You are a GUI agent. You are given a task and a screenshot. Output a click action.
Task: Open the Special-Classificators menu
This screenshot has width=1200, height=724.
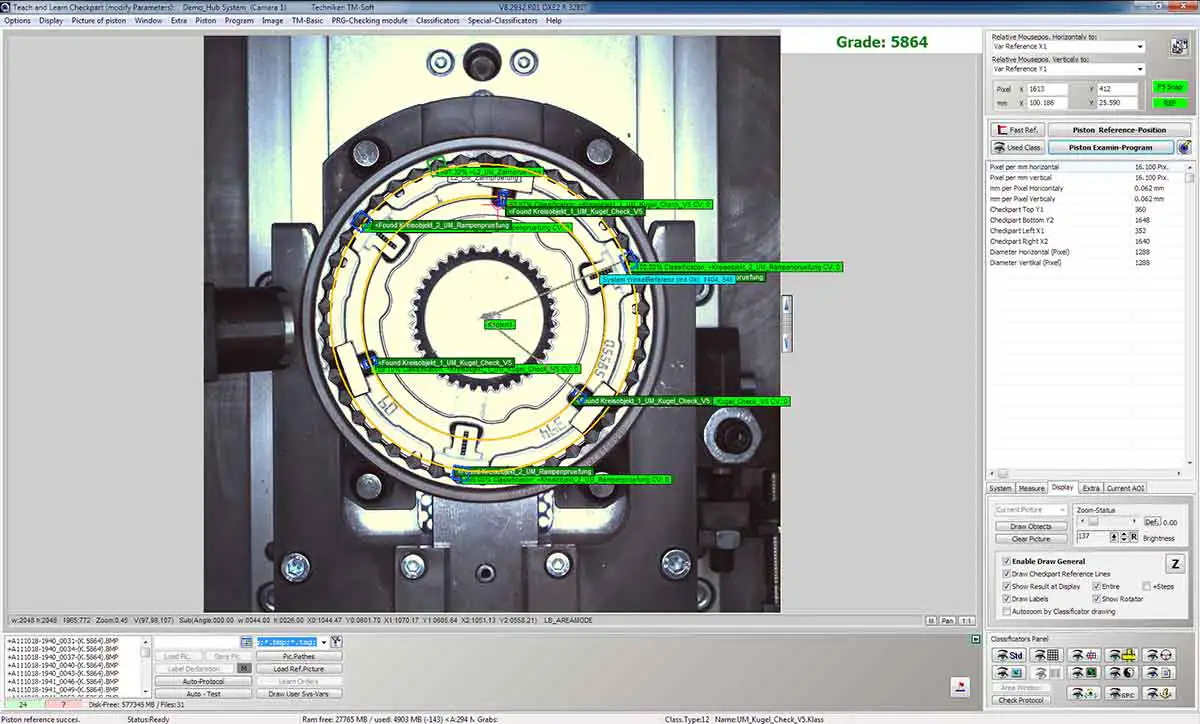(502, 20)
